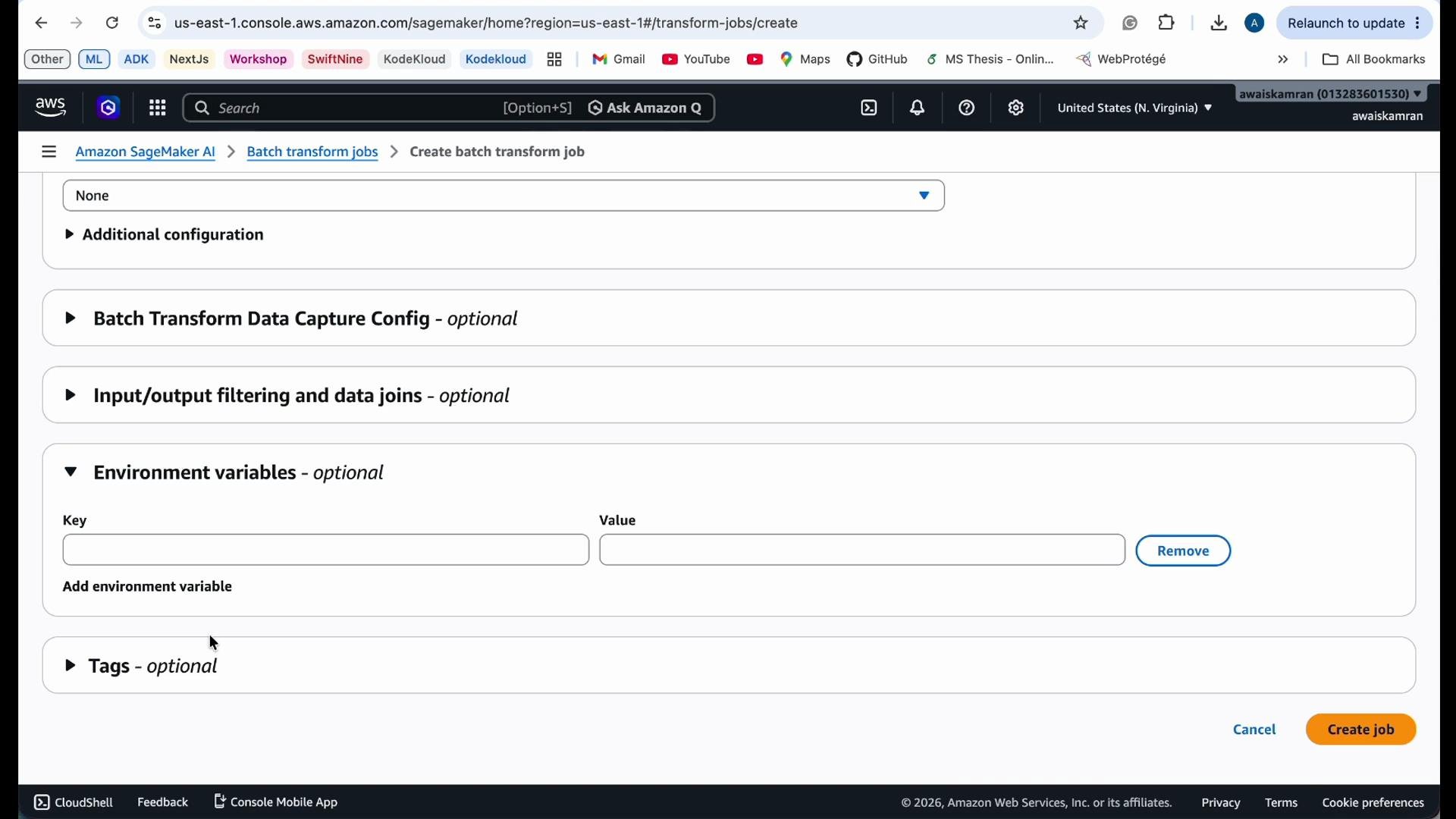This screenshot has height=819, width=1456.
Task: Open the SageMaker service shortcut icon
Action: pyautogui.click(x=109, y=108)
